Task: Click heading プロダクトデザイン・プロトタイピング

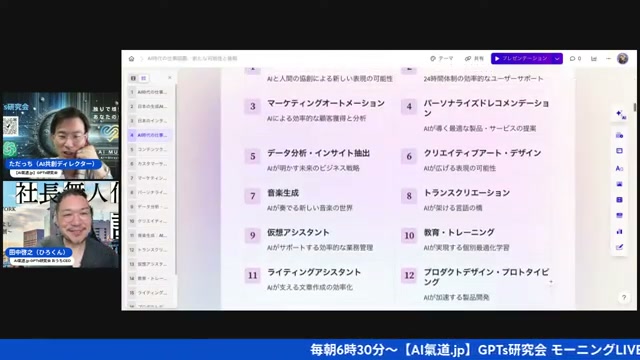Action: (x=486, y=277)
